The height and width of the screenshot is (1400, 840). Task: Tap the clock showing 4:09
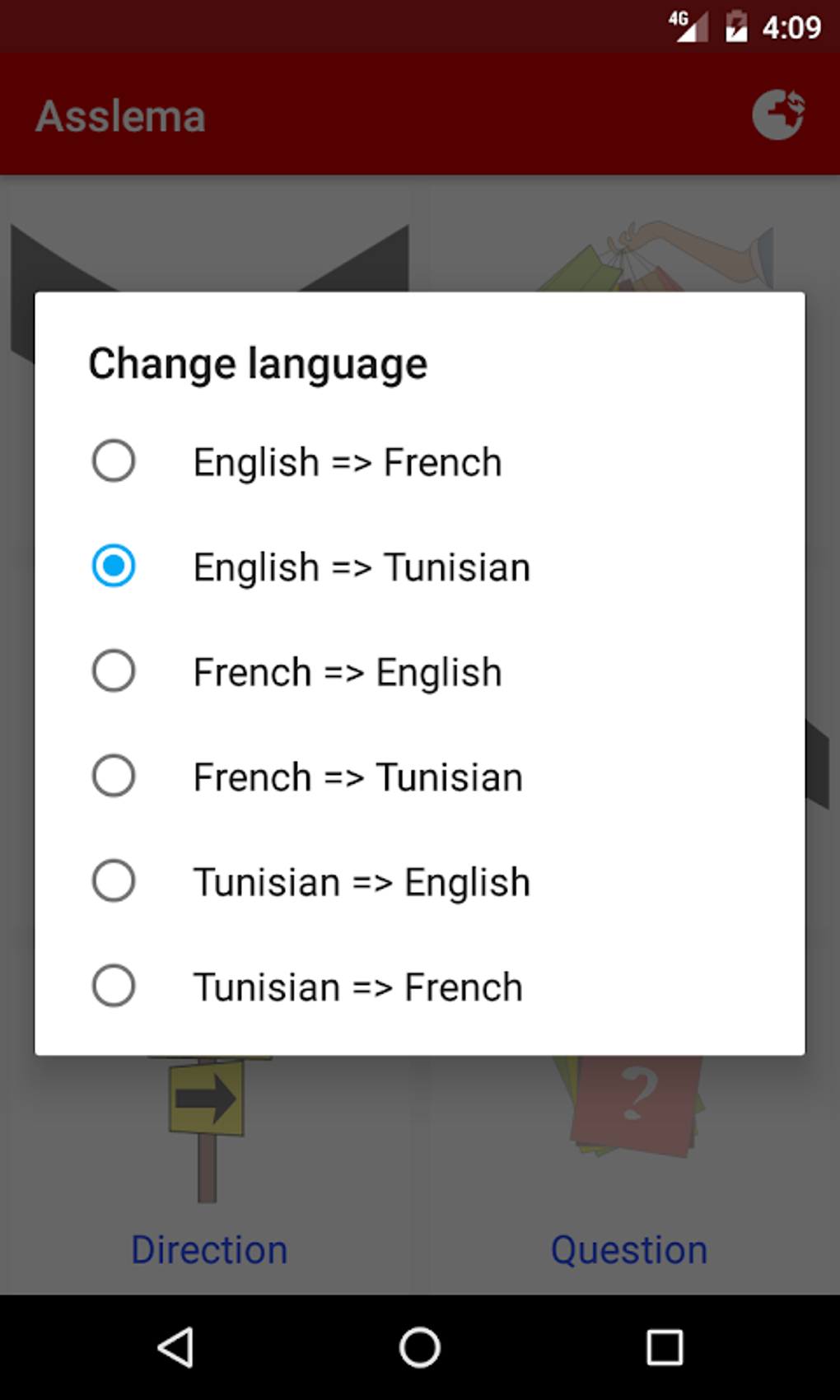coord(791,28)
